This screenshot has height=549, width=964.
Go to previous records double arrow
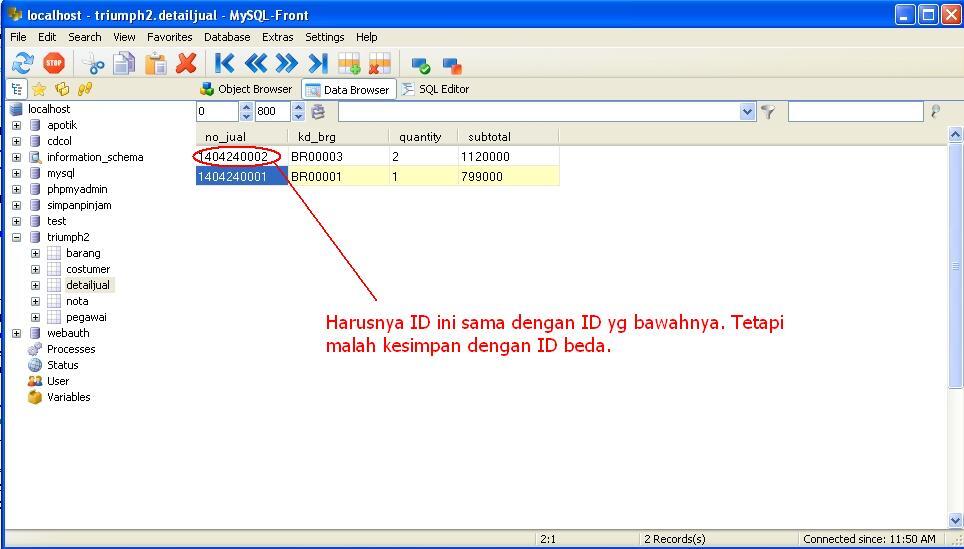pyautogui.click(x=256, y=63)
